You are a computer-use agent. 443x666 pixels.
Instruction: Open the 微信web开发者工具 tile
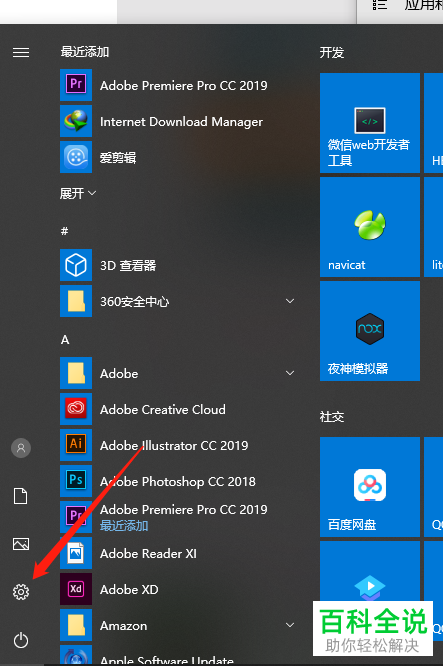click(x=370, y=123)
